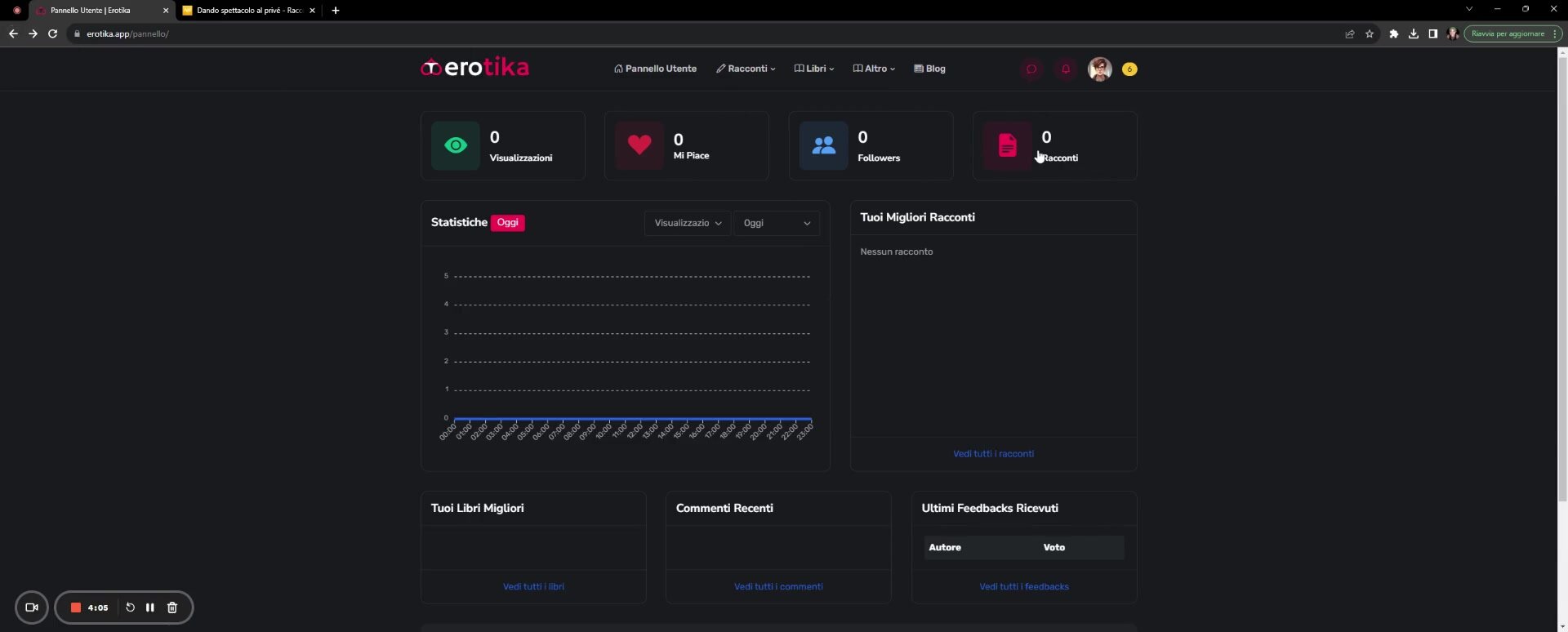Viewport: 1568px width, 632px height.
Task: Click the green eye Visualizzazioni icon
Action: pos(456,145)
